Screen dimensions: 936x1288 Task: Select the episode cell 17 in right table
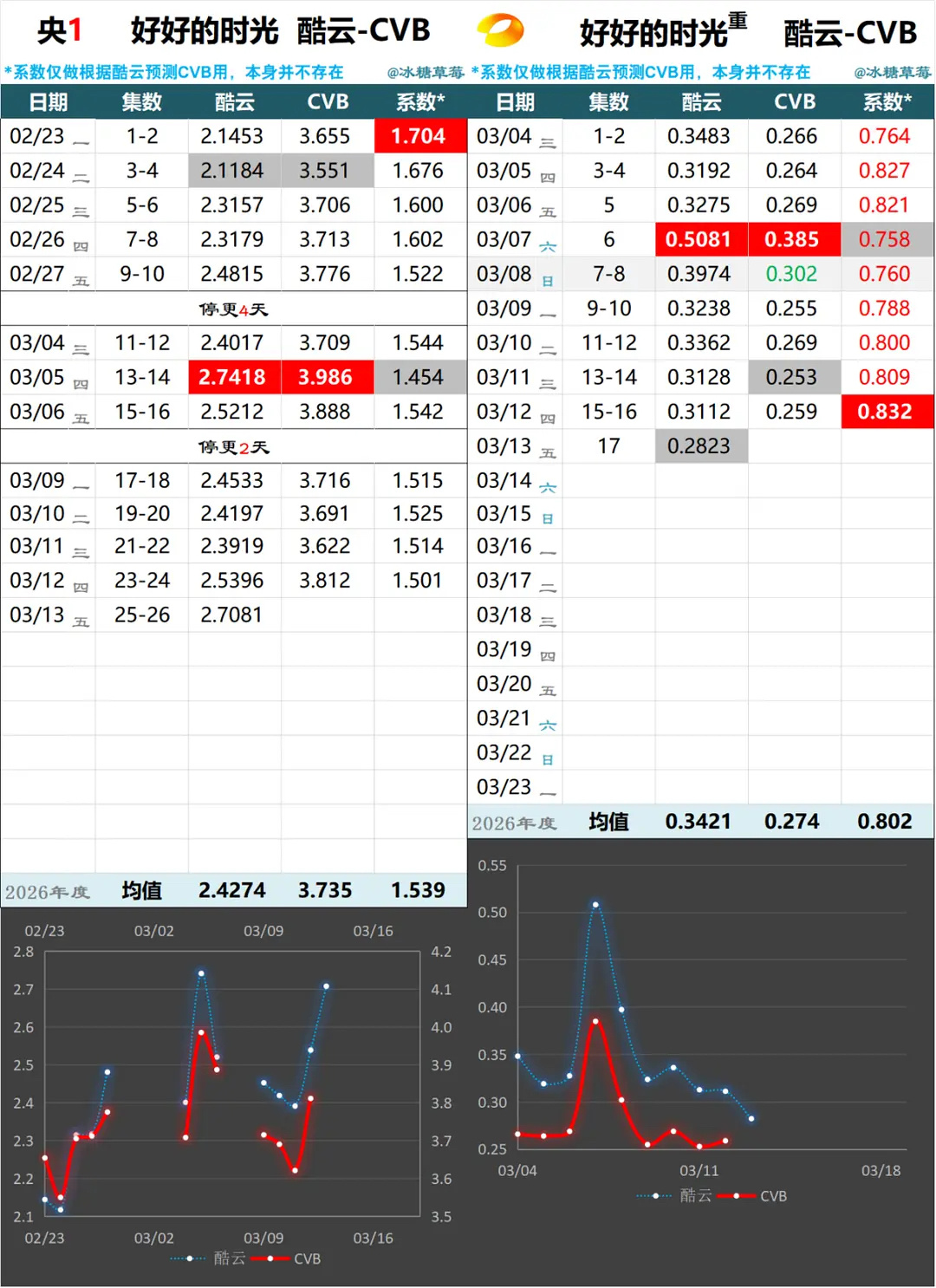click(x=609, y=446)
